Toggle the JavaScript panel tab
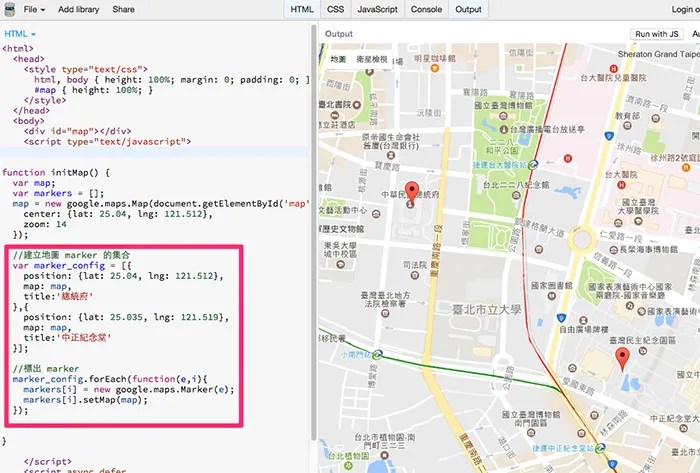Image resolution: width=700 pixels, height=473 pixels. (x=377, y=9)
